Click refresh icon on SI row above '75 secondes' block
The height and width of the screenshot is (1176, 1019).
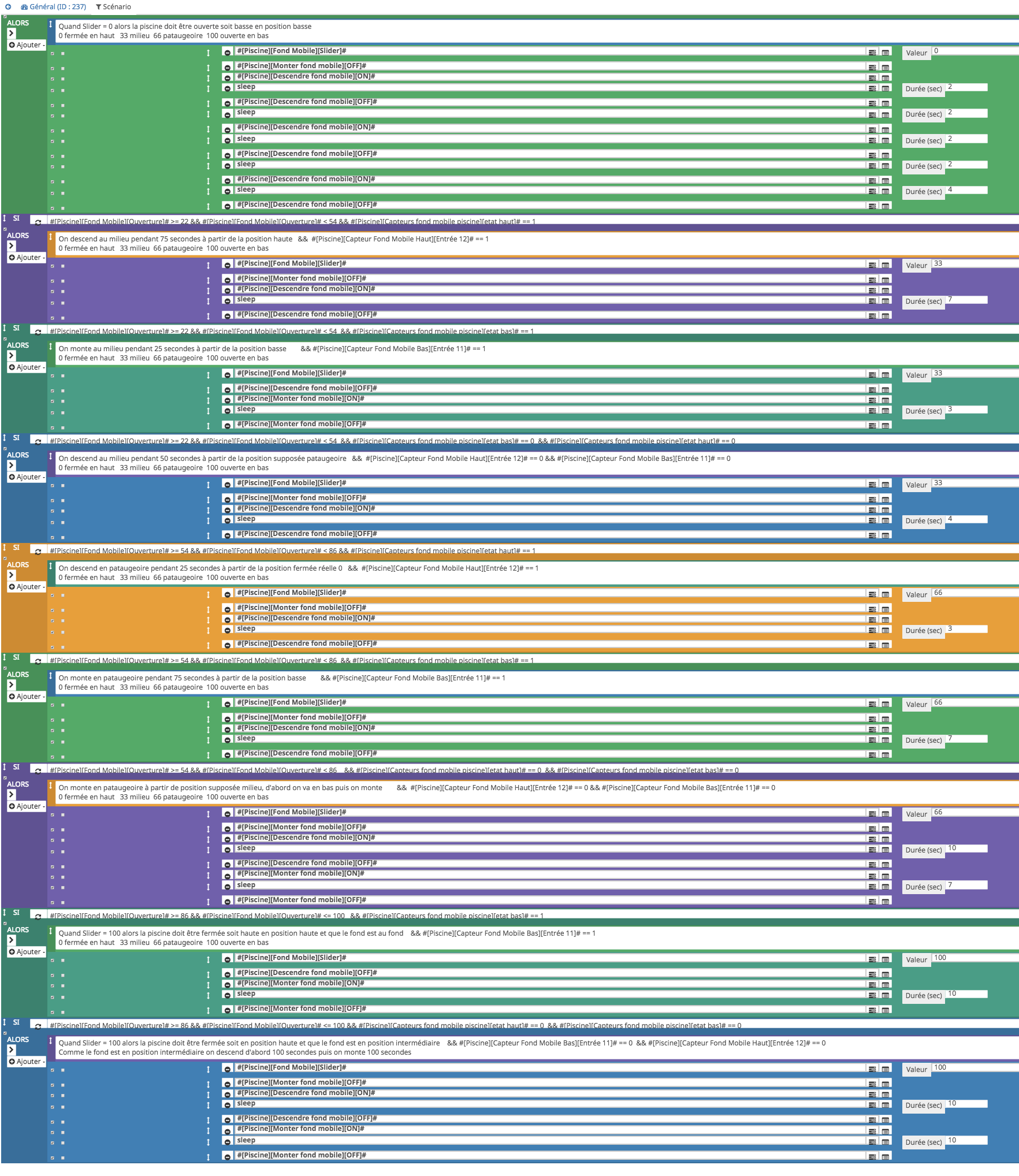pos(38,221)
